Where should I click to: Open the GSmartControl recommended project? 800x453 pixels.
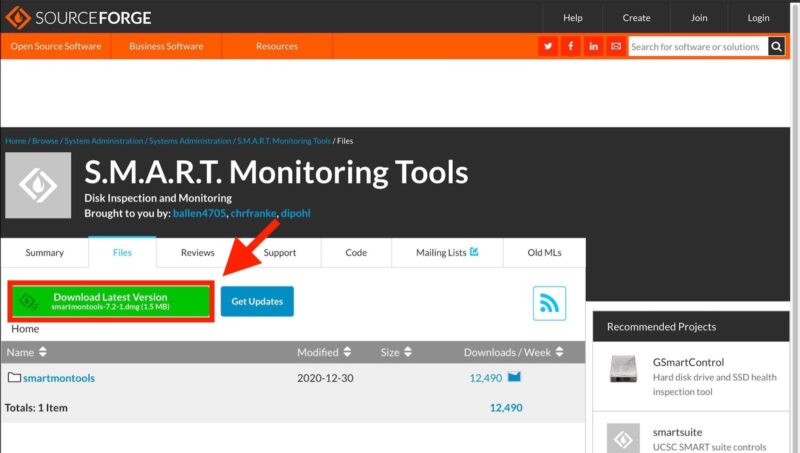[688, 362]
